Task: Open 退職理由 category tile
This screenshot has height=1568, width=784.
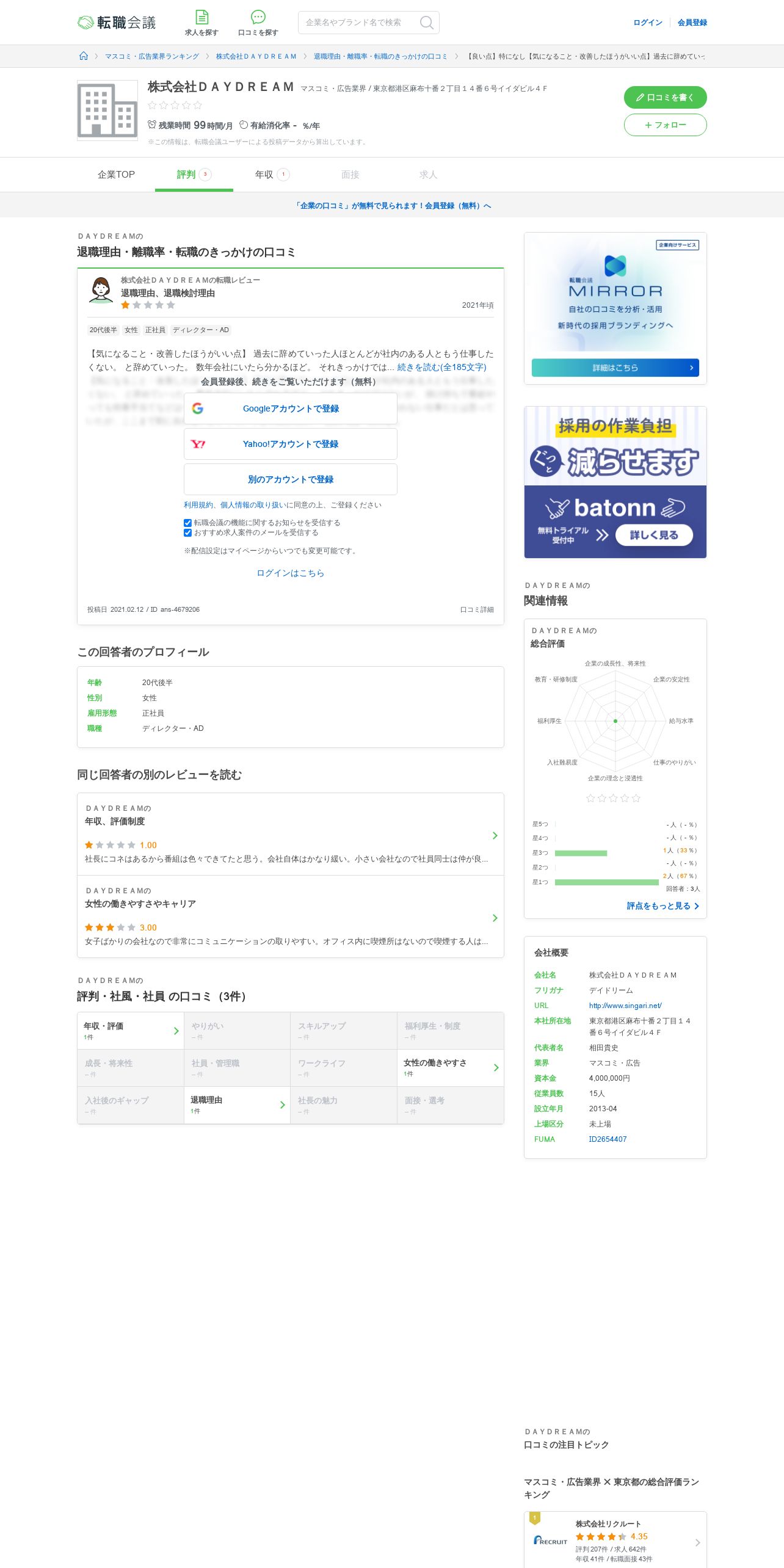Action: click(237, 1105)
